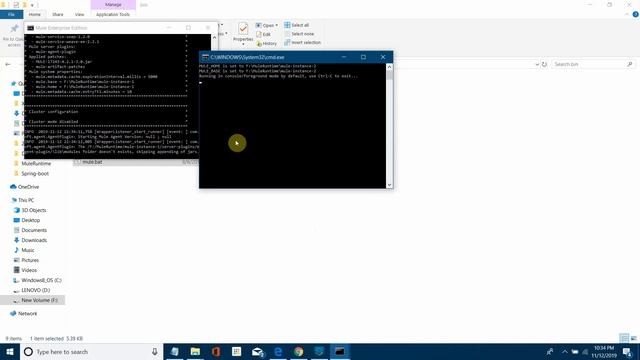Maximize the cmd.exe window
The height and width of the screenshot is (360, 640).
pos(363,57)
